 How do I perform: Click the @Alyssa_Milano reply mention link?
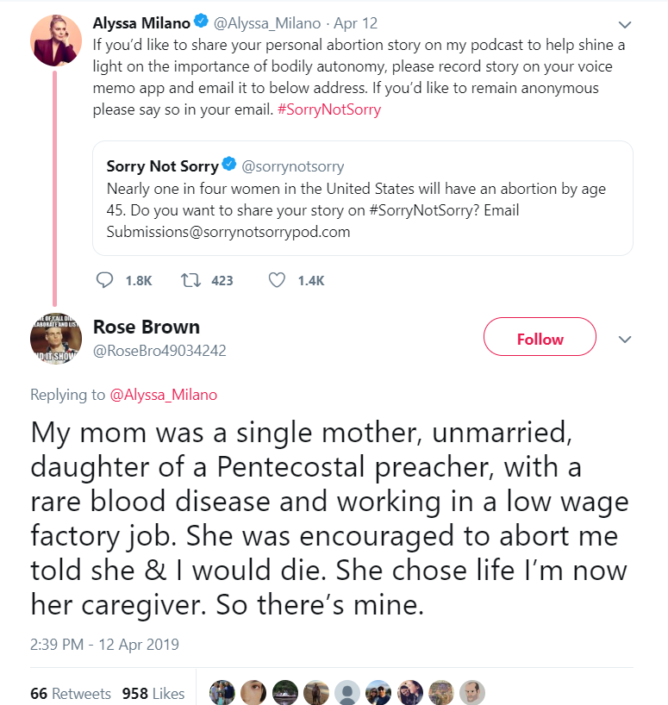163,395
